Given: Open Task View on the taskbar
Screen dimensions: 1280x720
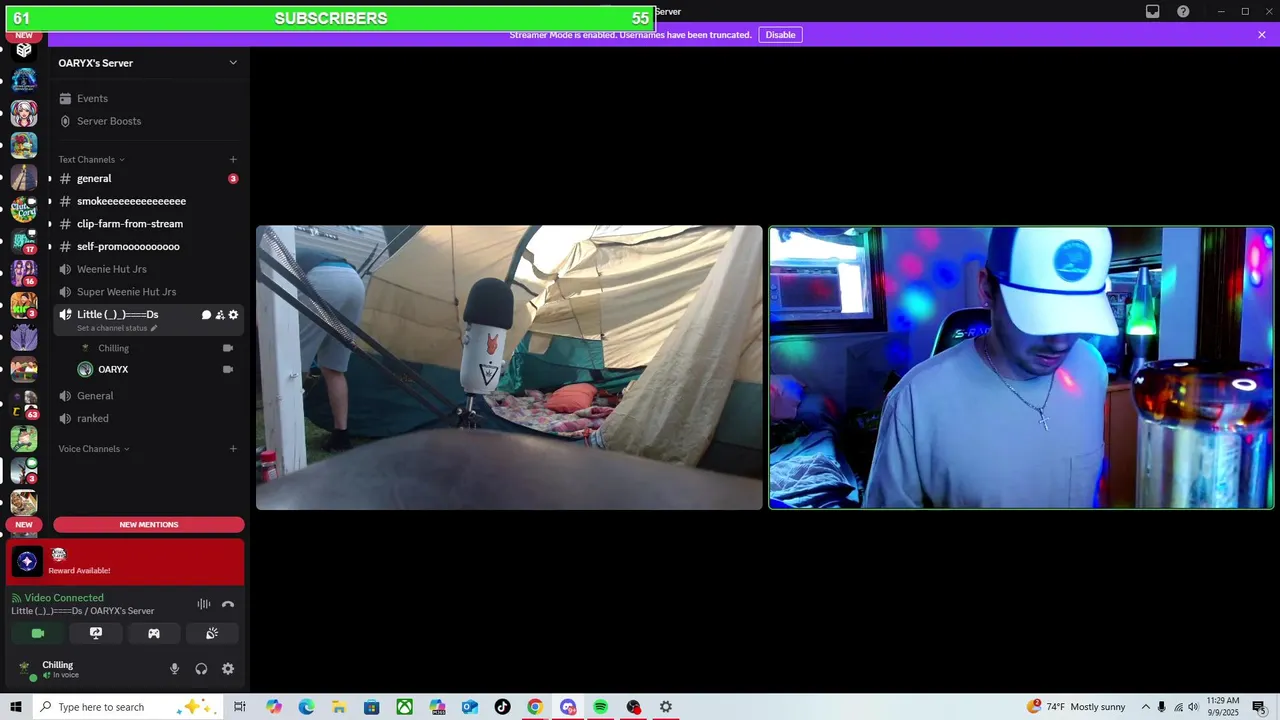Looking at the screenshot, I should 240,707.
